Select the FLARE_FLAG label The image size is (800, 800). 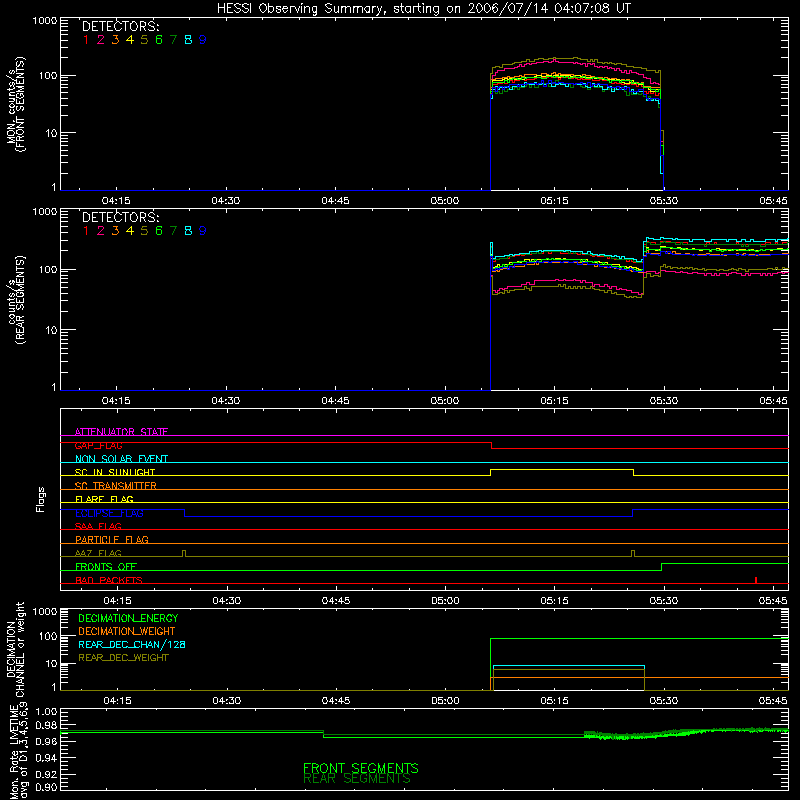click(x=104, y=499)
